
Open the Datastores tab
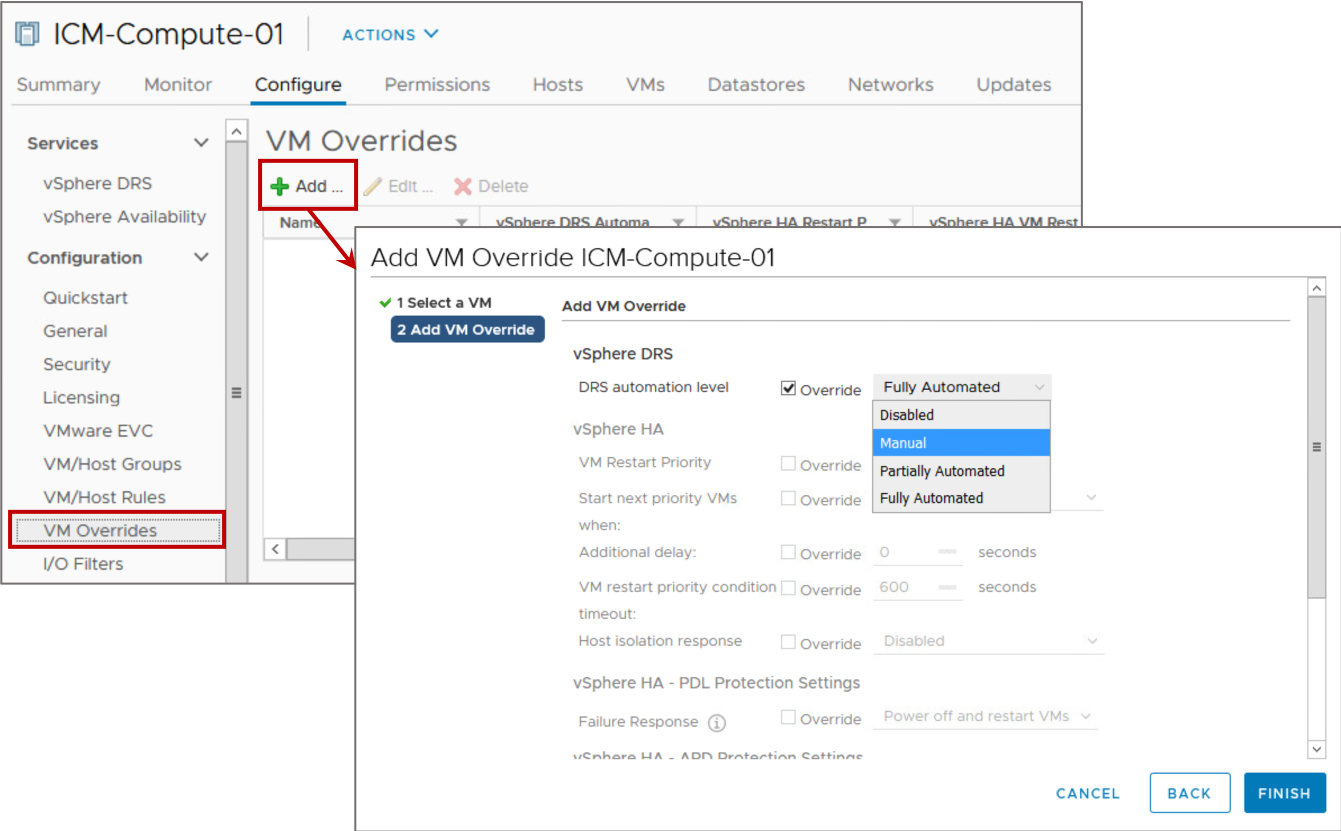pos(756,85)
